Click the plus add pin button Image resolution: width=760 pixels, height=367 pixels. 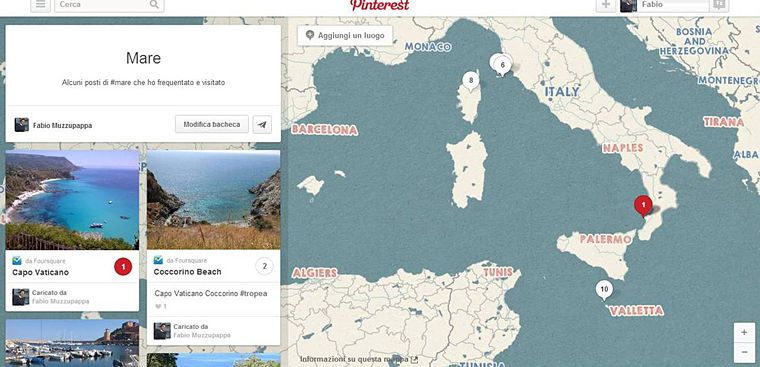coord(605,4)
